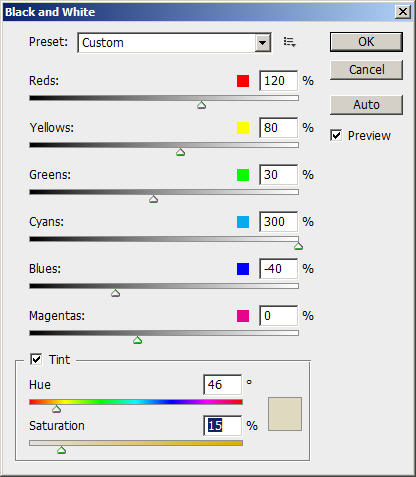The width and height of the screenshot is (416, 477).
Task: Click the red color swatch beside Reds
Action: click(243, 81)
